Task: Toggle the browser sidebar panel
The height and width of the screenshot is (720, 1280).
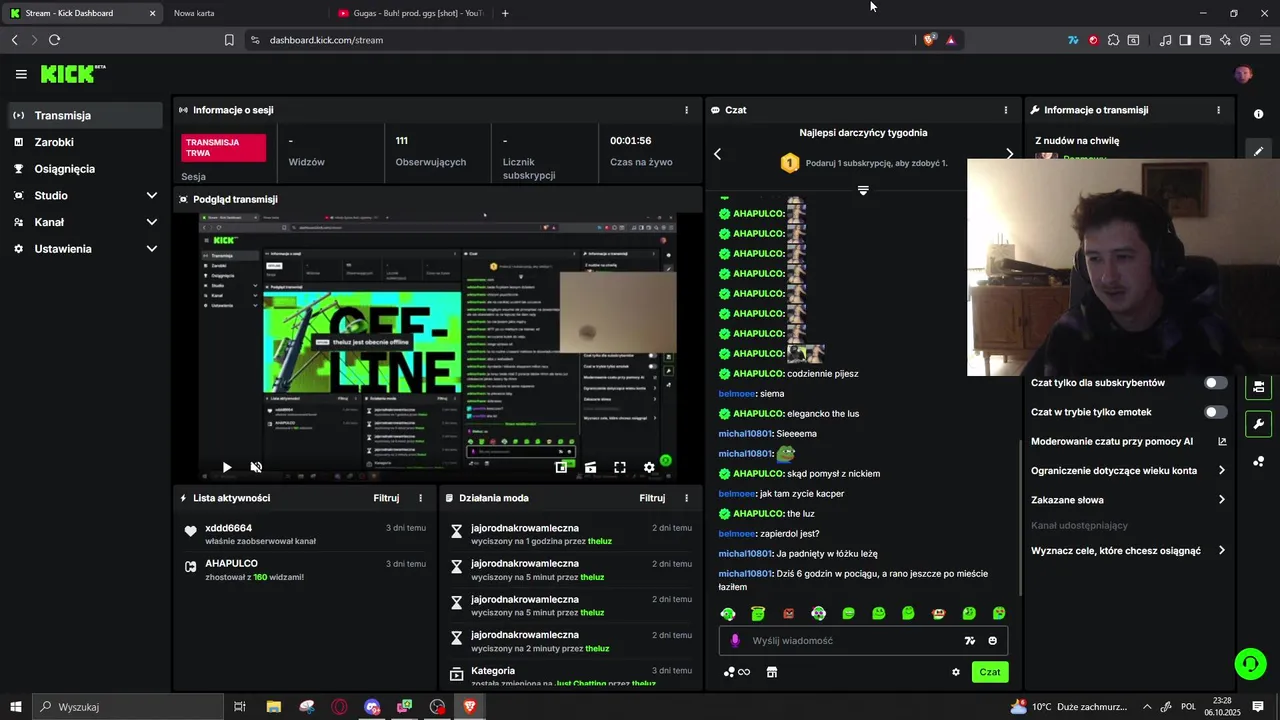Action: tap(1185, 40)
